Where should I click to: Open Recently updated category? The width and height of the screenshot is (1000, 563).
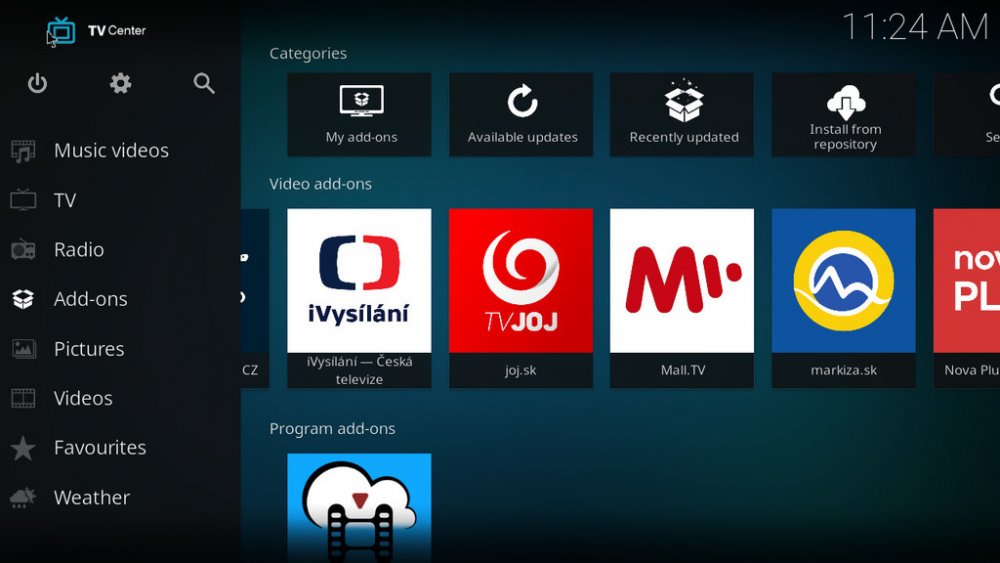tap(683, 115)
